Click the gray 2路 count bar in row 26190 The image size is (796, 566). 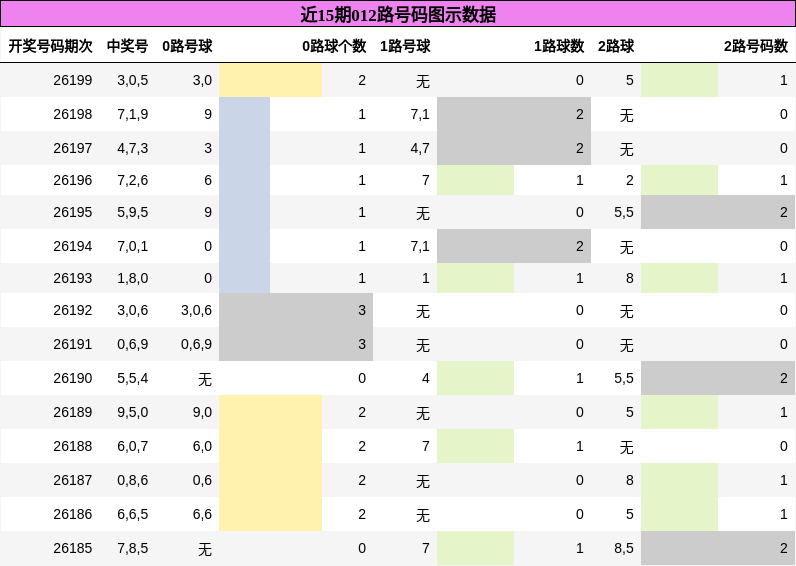(x=718, y=378)
